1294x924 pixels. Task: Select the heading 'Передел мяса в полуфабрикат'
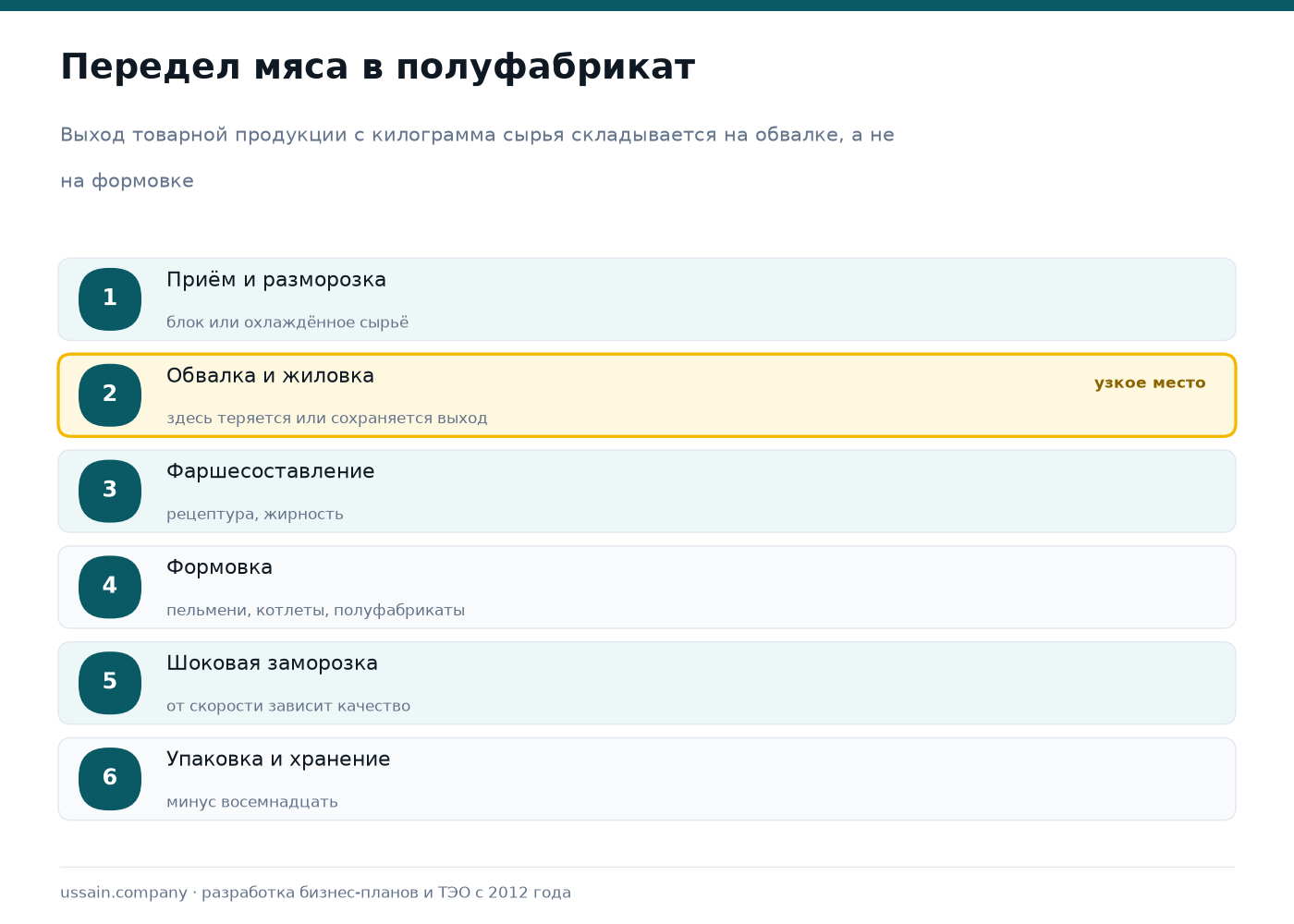click(377, 67)
